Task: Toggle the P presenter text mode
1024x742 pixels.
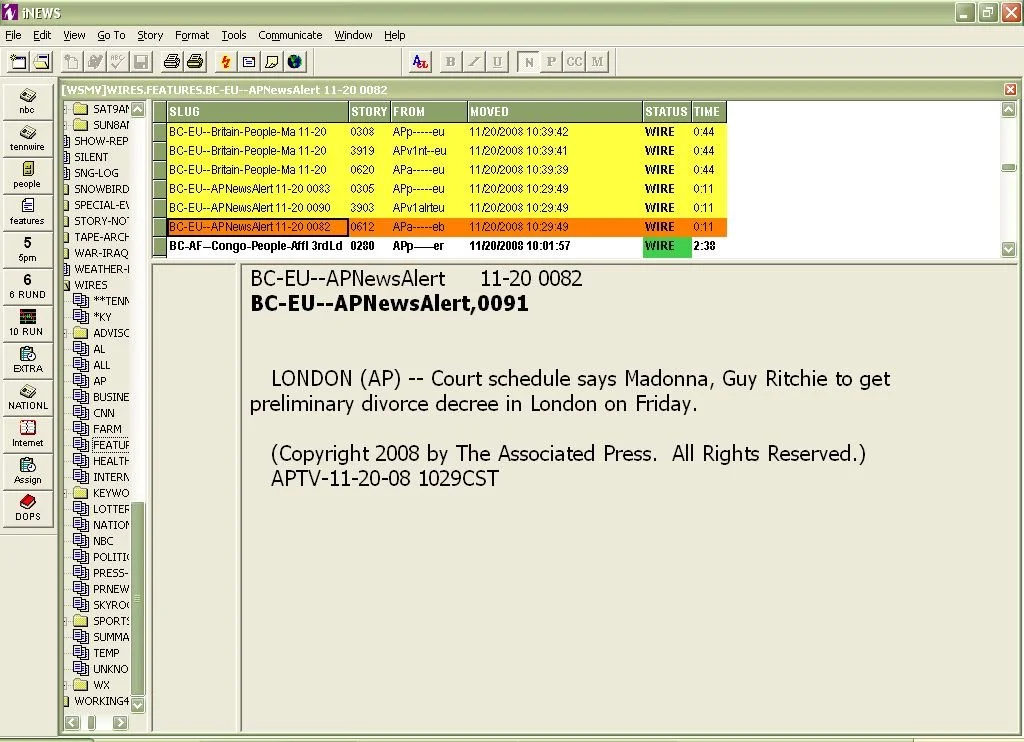Action: [x=551, y=62]
